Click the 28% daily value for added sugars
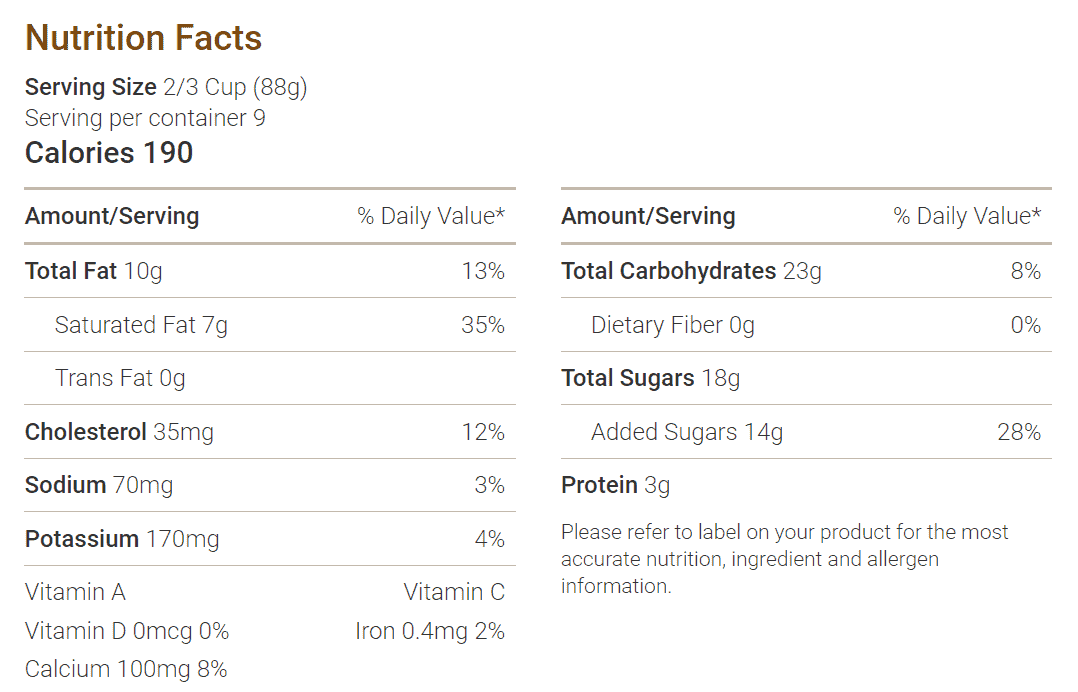The image size is (1078, 692). (1019, 432)
